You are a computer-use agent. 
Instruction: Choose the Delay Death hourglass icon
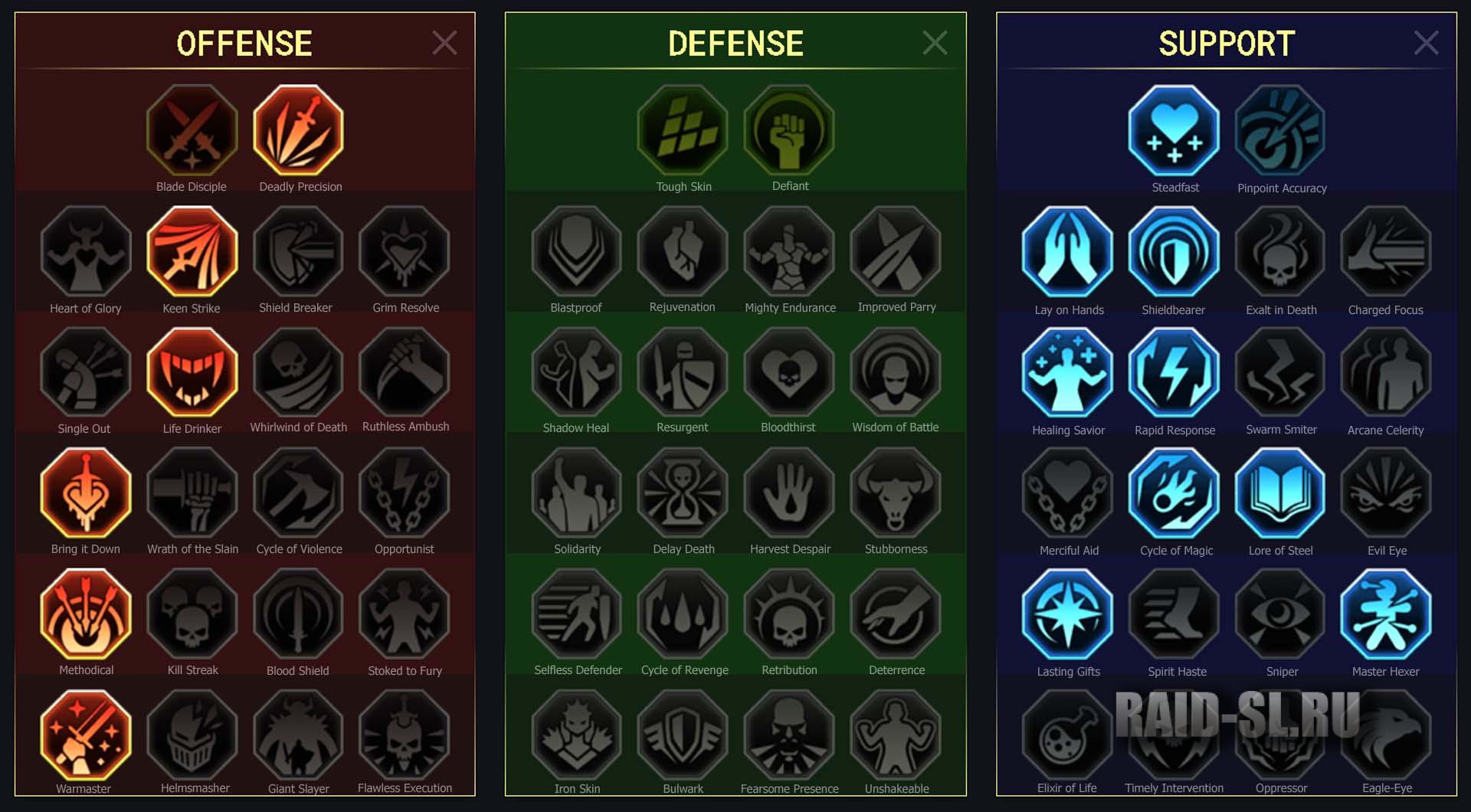tap(683, 493)
